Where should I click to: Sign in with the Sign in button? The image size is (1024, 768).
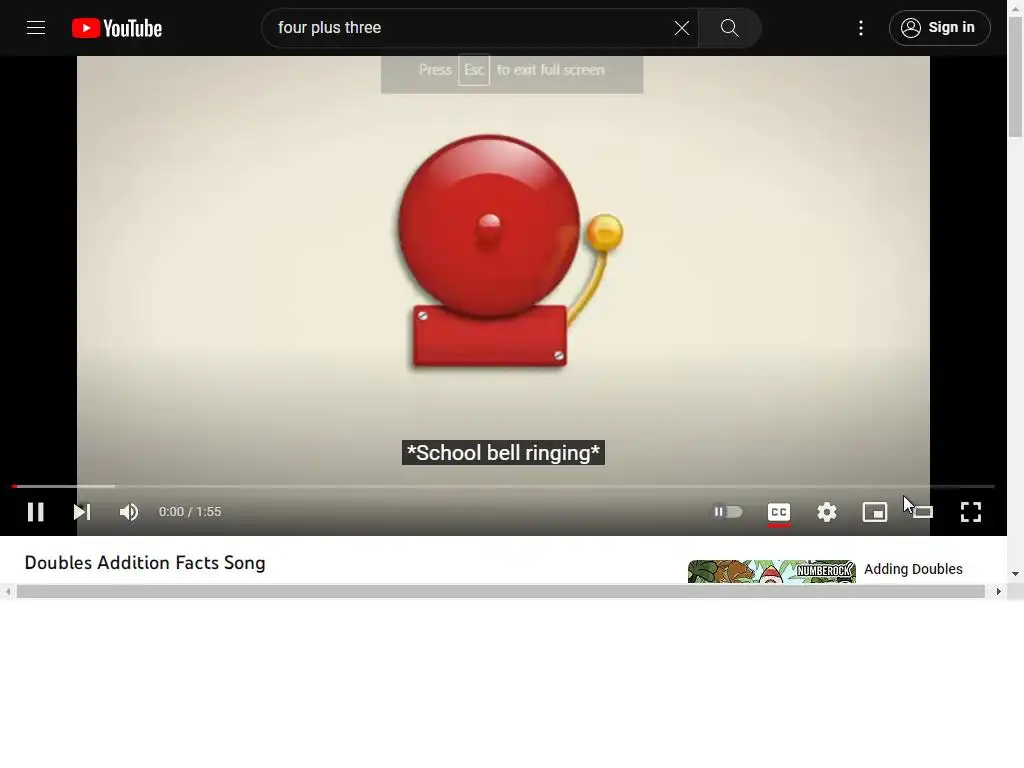click(939, 28)
